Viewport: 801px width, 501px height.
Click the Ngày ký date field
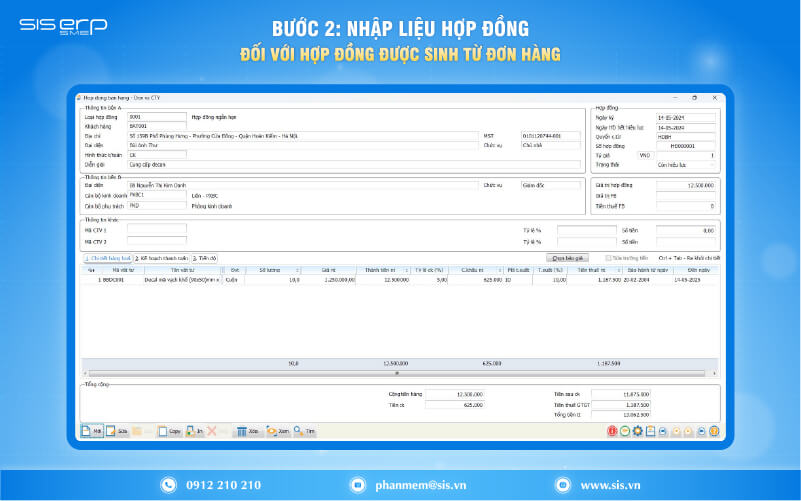[x=684, y=118]
